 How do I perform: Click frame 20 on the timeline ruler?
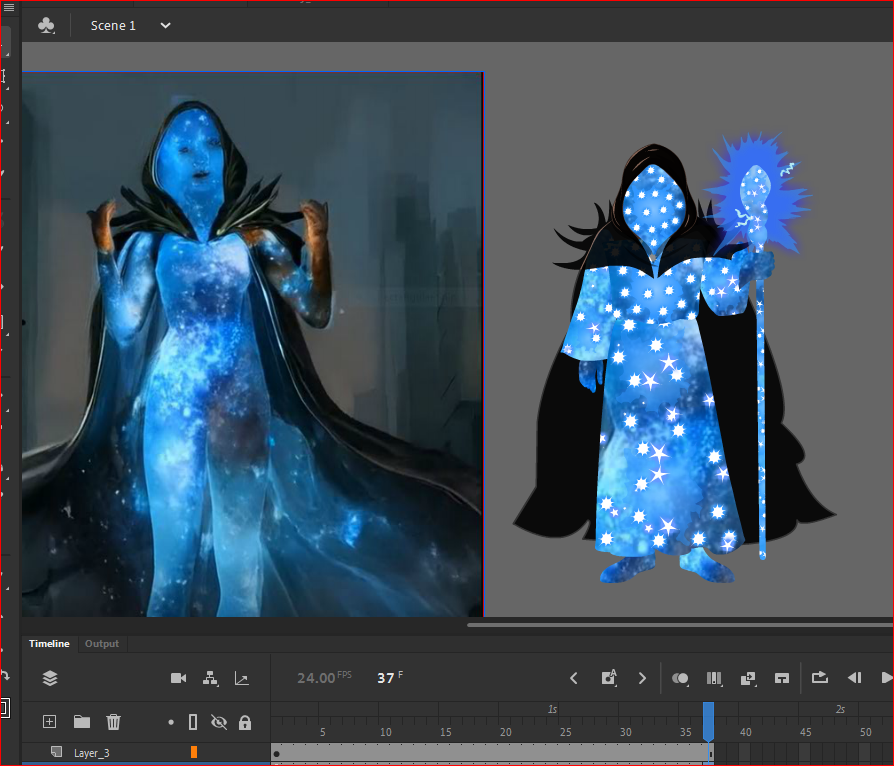coord(506,732)
